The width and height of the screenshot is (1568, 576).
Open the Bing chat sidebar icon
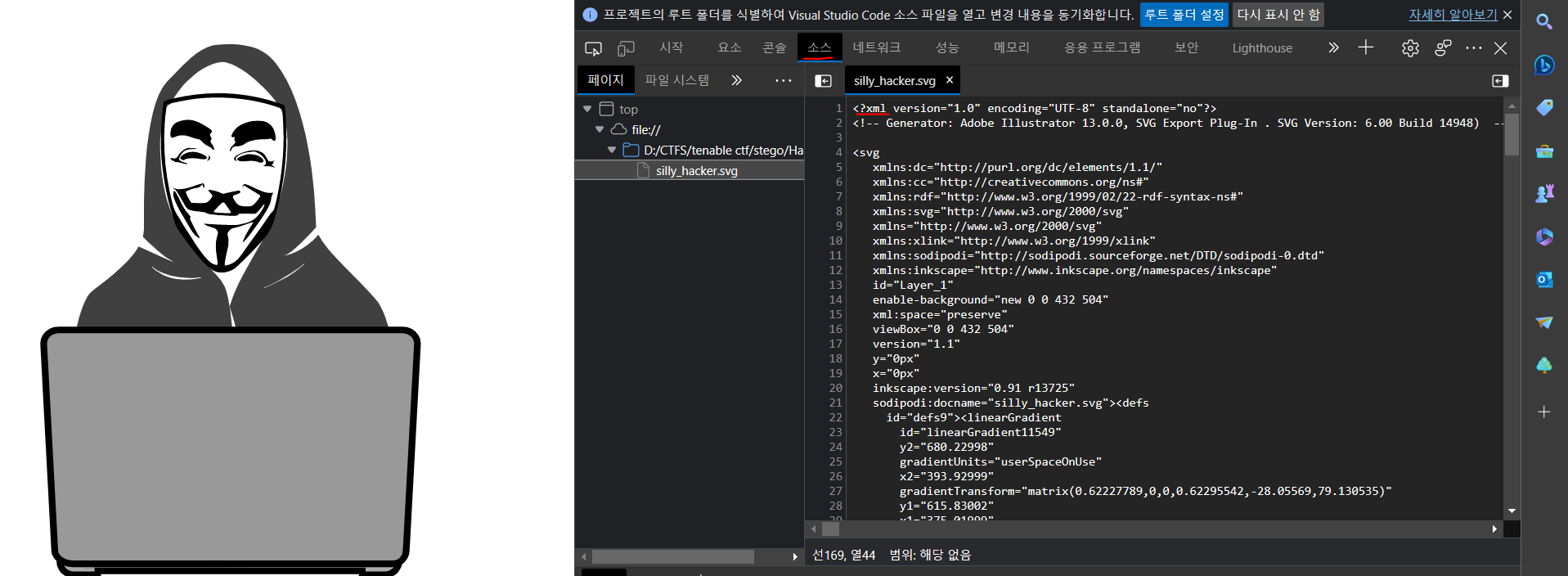[1544, 65]
